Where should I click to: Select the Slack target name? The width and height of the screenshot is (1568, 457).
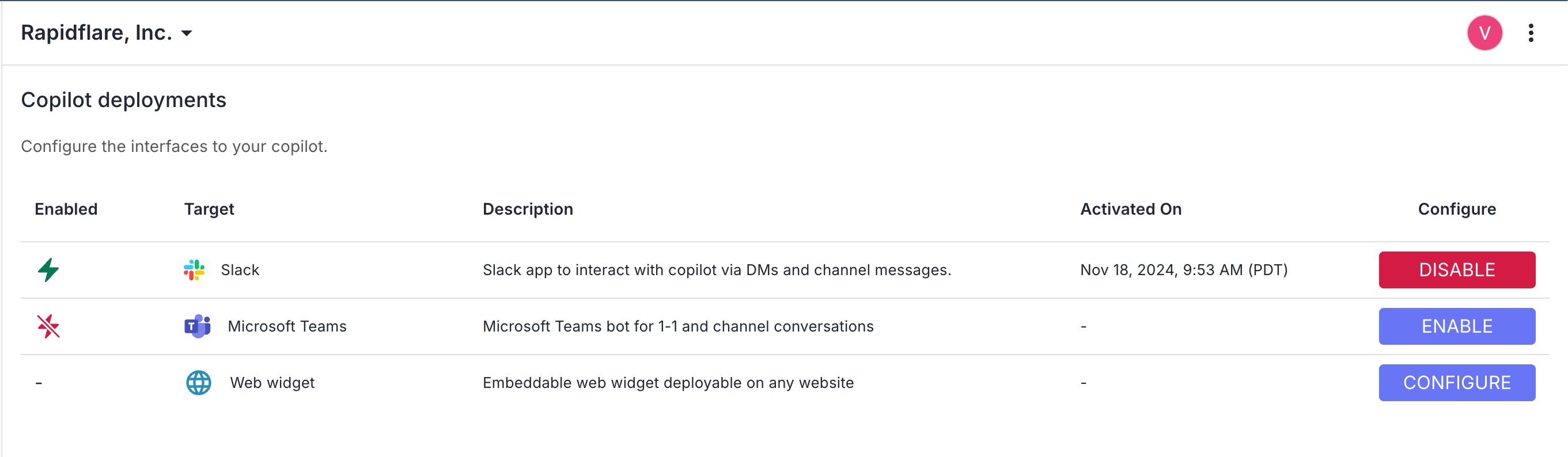coord(240,269)
